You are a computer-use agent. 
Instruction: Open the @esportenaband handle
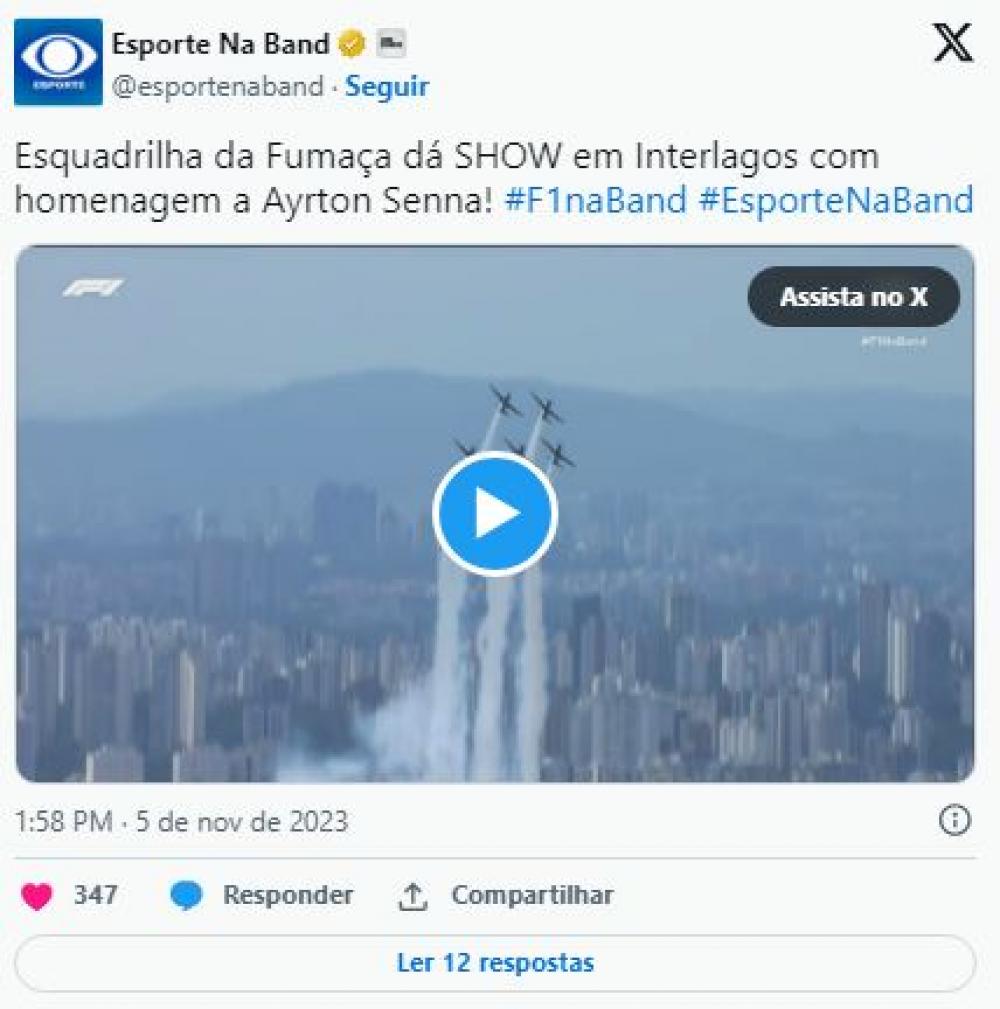pos(218,86)
